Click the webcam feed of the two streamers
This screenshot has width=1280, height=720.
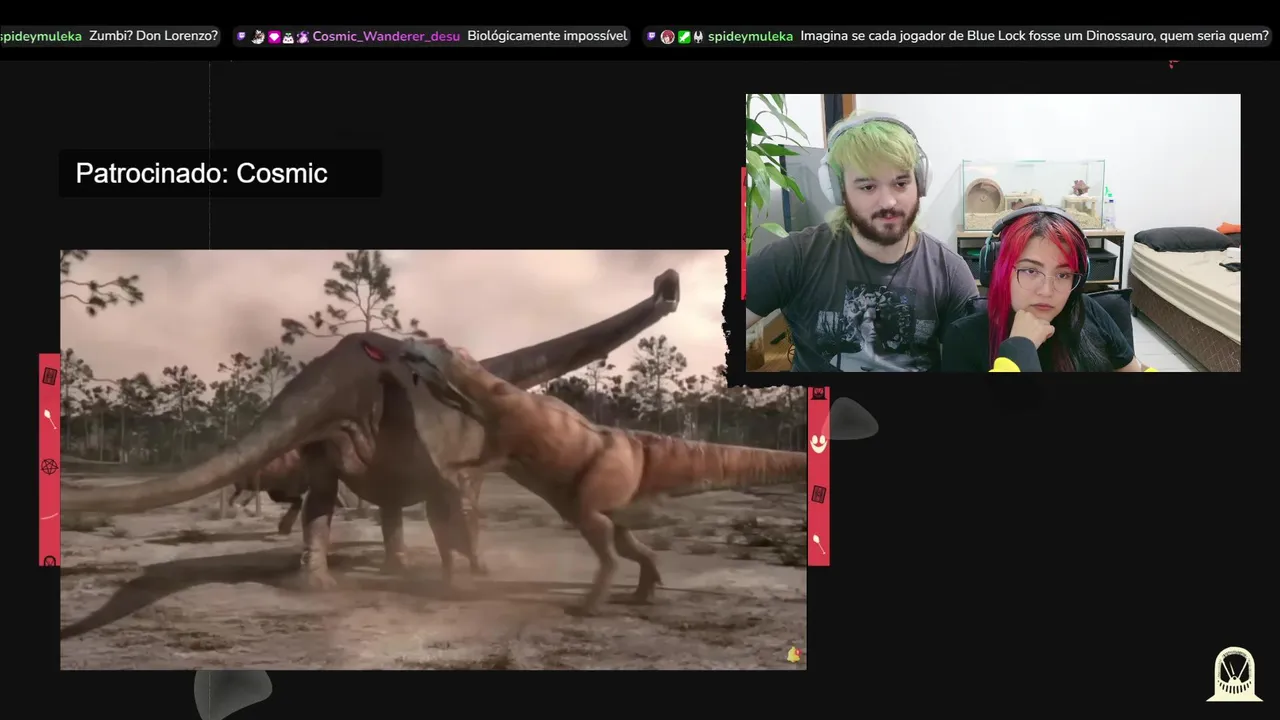pos(993,233)
